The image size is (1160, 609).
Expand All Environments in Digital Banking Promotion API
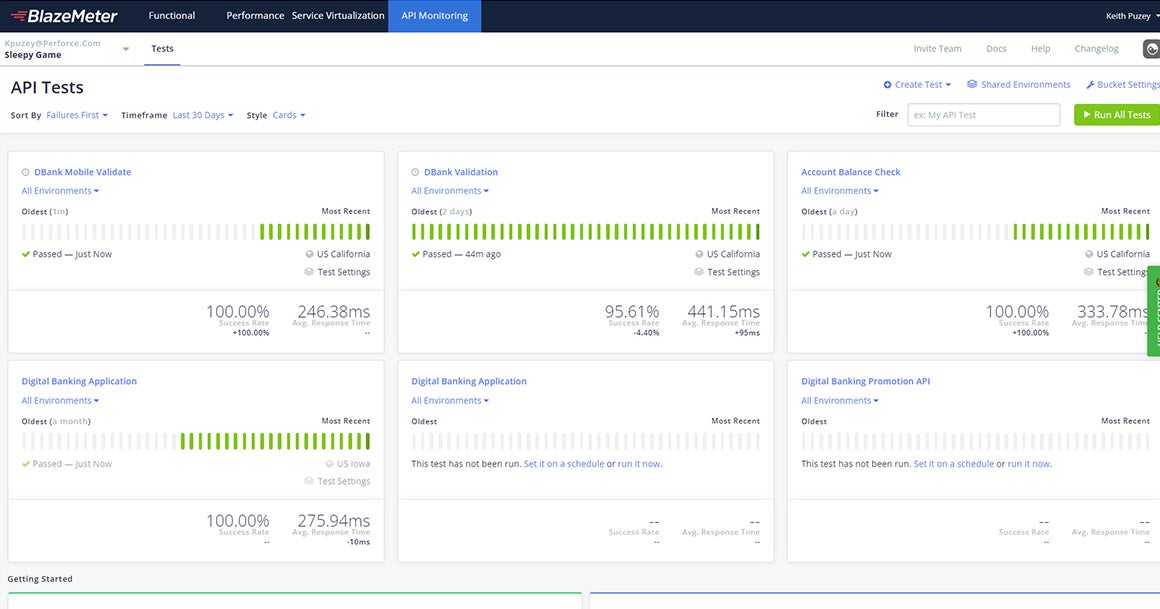point(840,400)
